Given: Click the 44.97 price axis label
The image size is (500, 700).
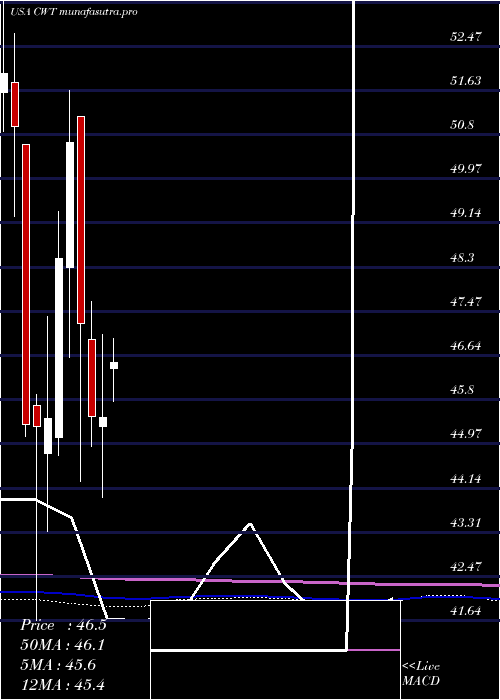Looking at the screenshot, I should [x=466, y=433].
